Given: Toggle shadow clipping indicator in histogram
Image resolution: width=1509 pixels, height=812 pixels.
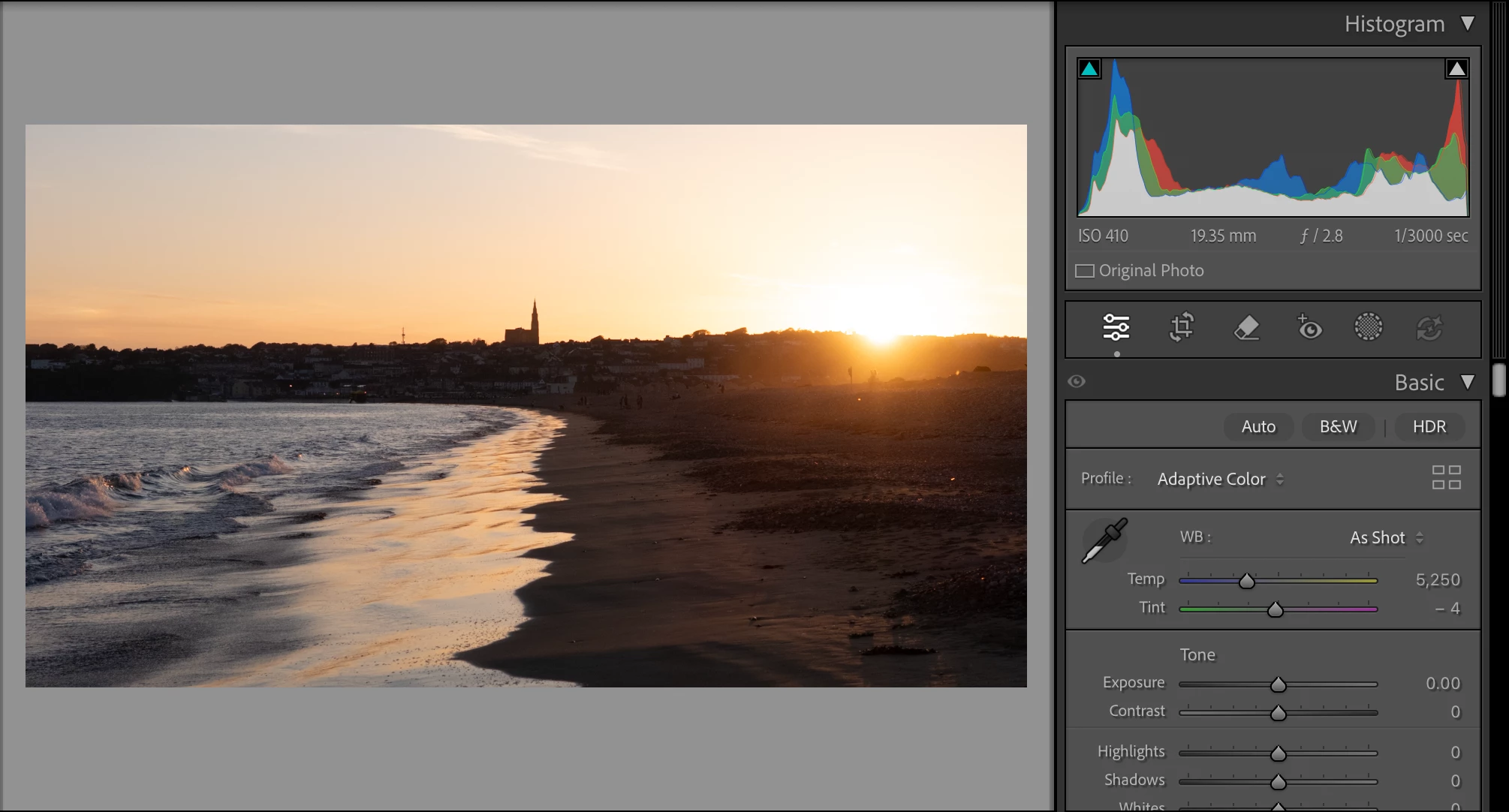Looking at the screenshot, I should pyautogui.click(x=1089, y=69).
